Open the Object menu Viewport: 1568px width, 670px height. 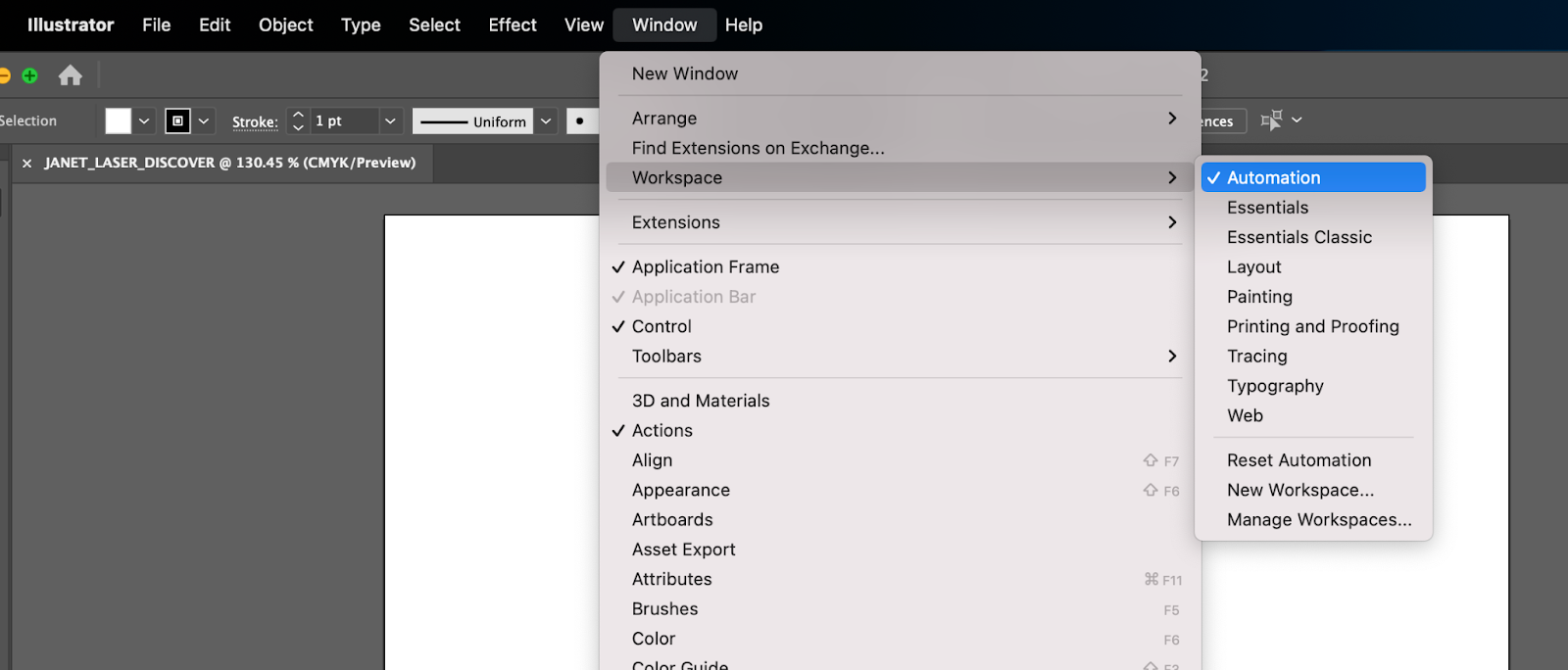tap(286, 24)
